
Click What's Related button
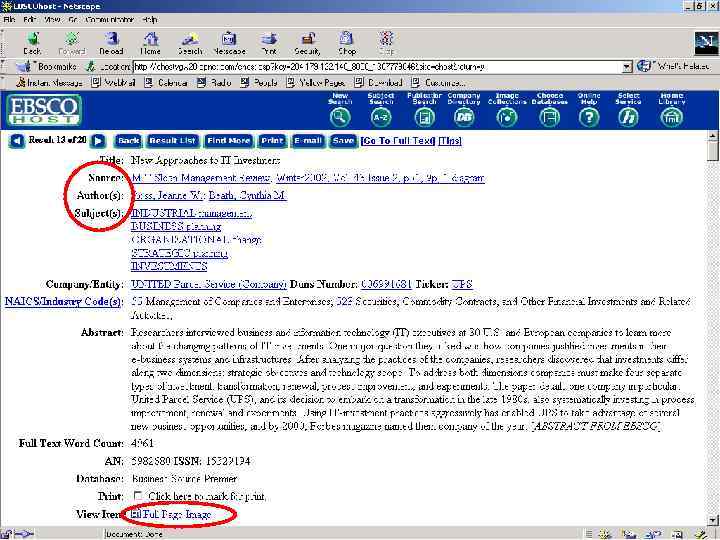(674, 67)
